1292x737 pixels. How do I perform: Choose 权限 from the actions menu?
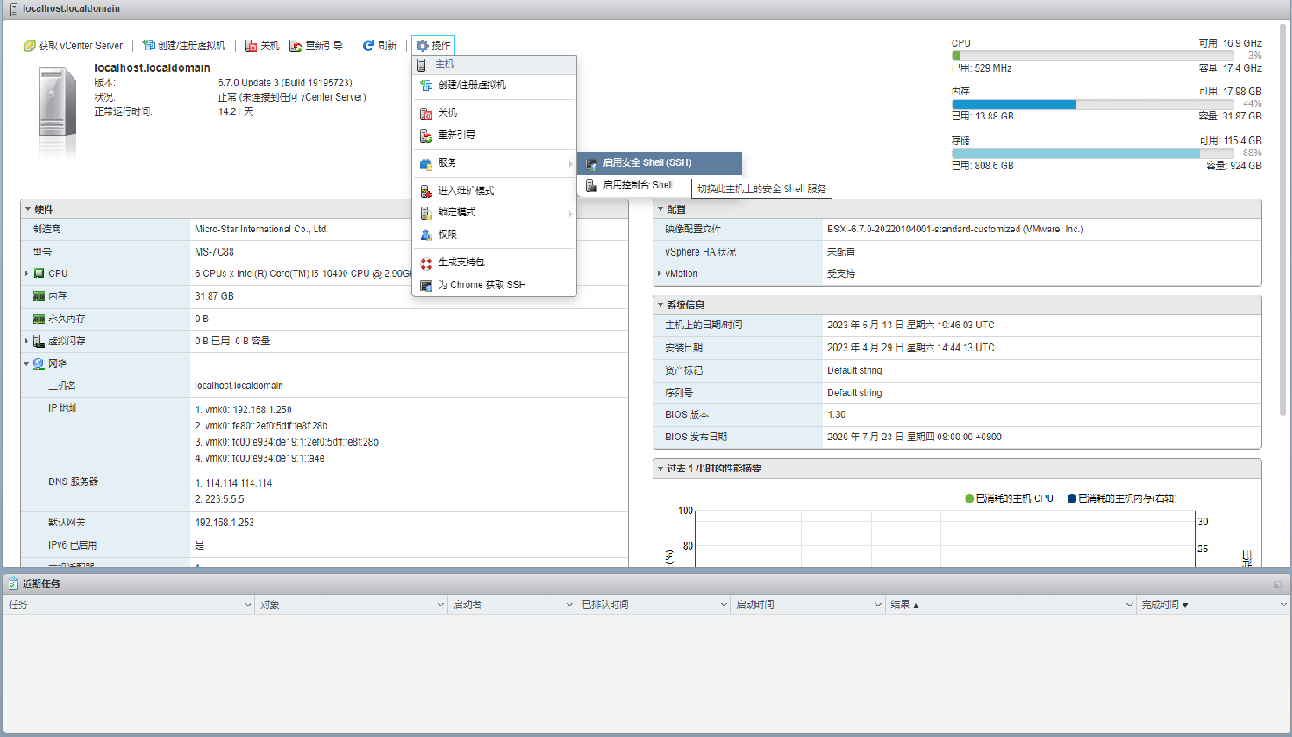click(x=494, y=235)
